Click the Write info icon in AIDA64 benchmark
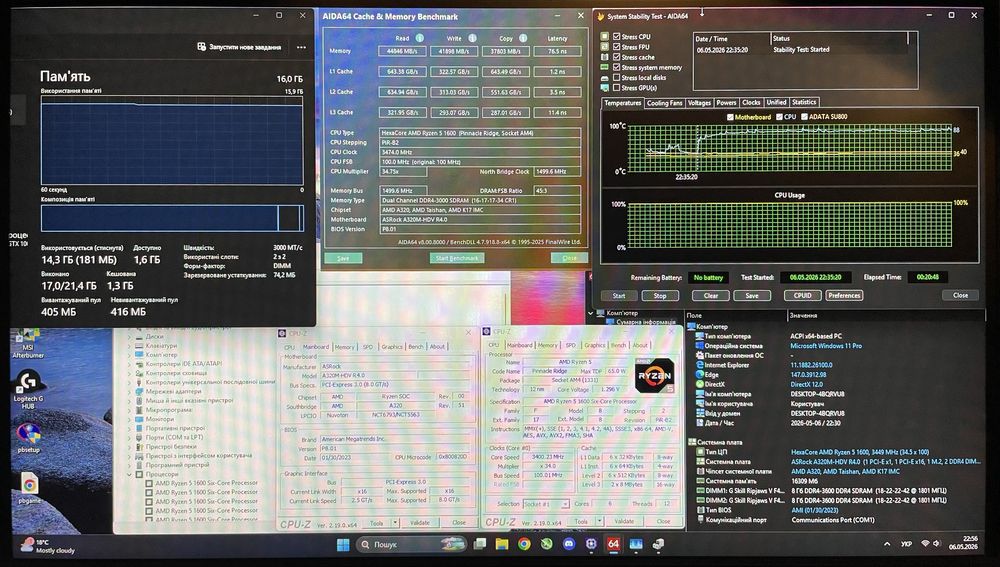1000x567 pixels. click(x=472, y=38)
